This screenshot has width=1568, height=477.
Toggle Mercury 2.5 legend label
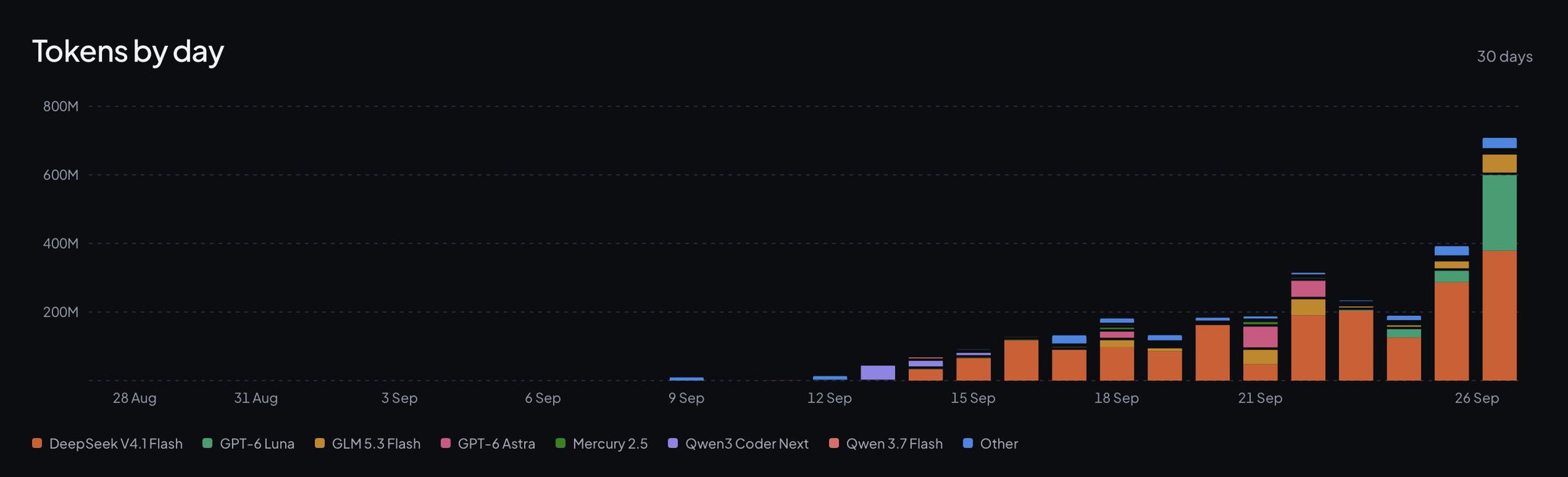(610, 443)
